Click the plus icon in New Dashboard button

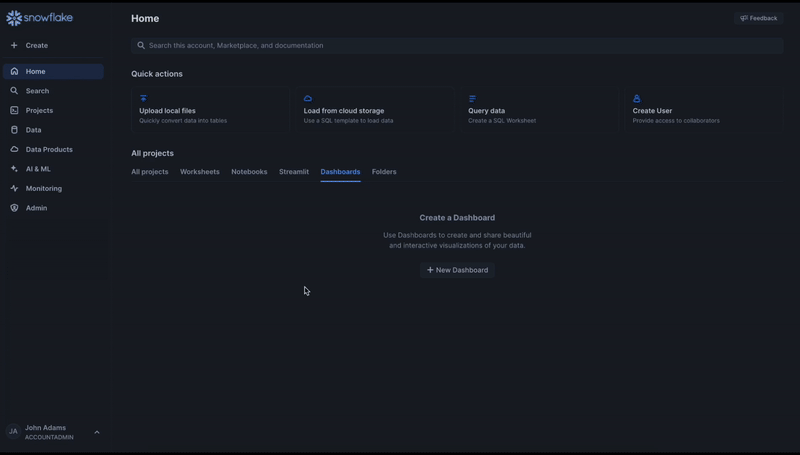click(430, 270)
